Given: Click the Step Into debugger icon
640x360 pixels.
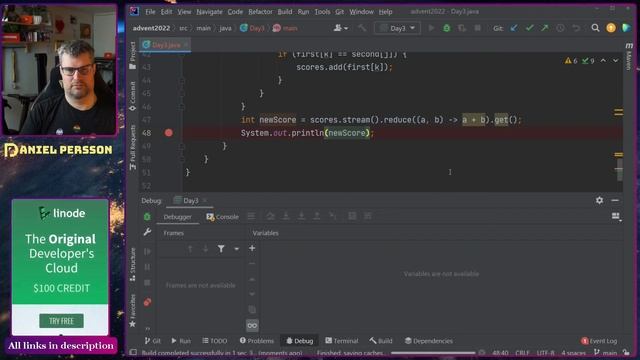Looking at the screenshot, I should pos(286,216).
